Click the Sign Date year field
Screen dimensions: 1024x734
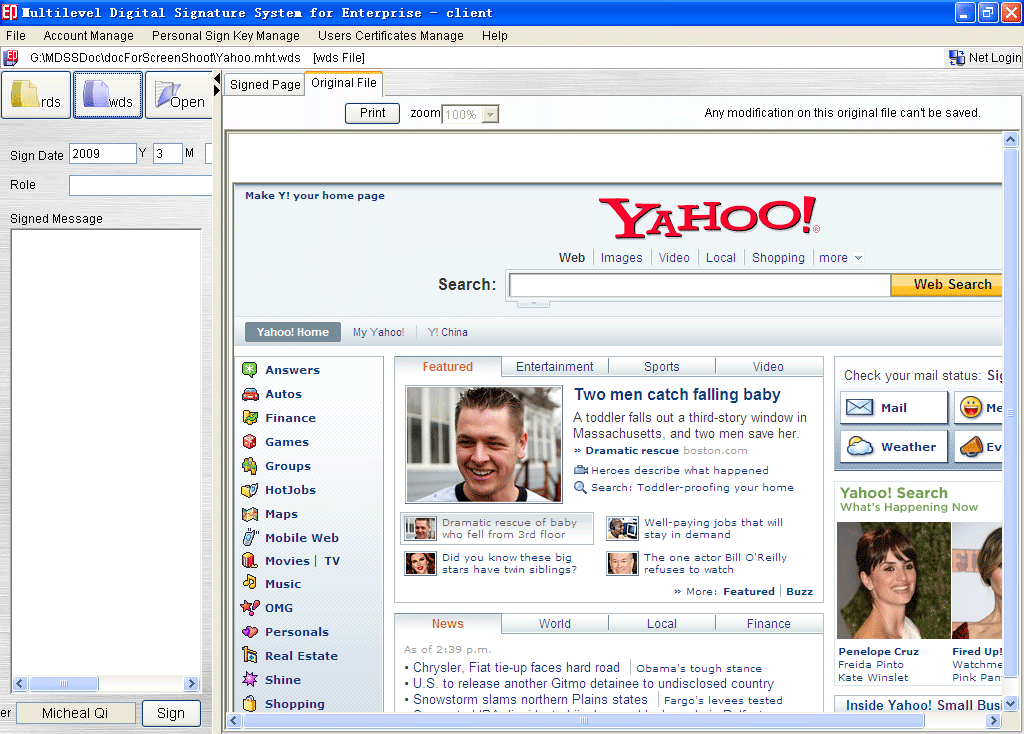[103, 154]
